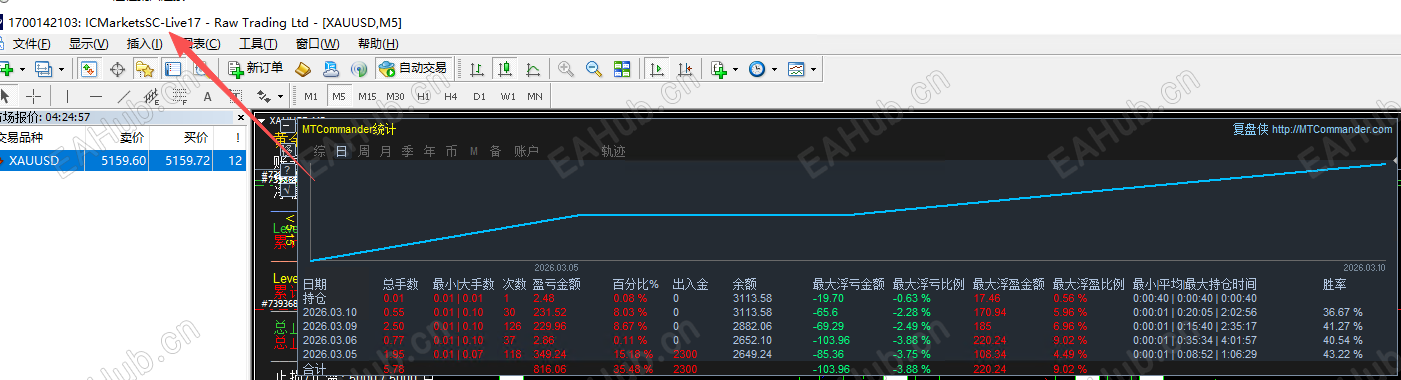Toggle Navigator folder-star icon
Image resolution: width=1401 pixels, height=380 pixels.
pyautogui.click(x=145, y=69)
